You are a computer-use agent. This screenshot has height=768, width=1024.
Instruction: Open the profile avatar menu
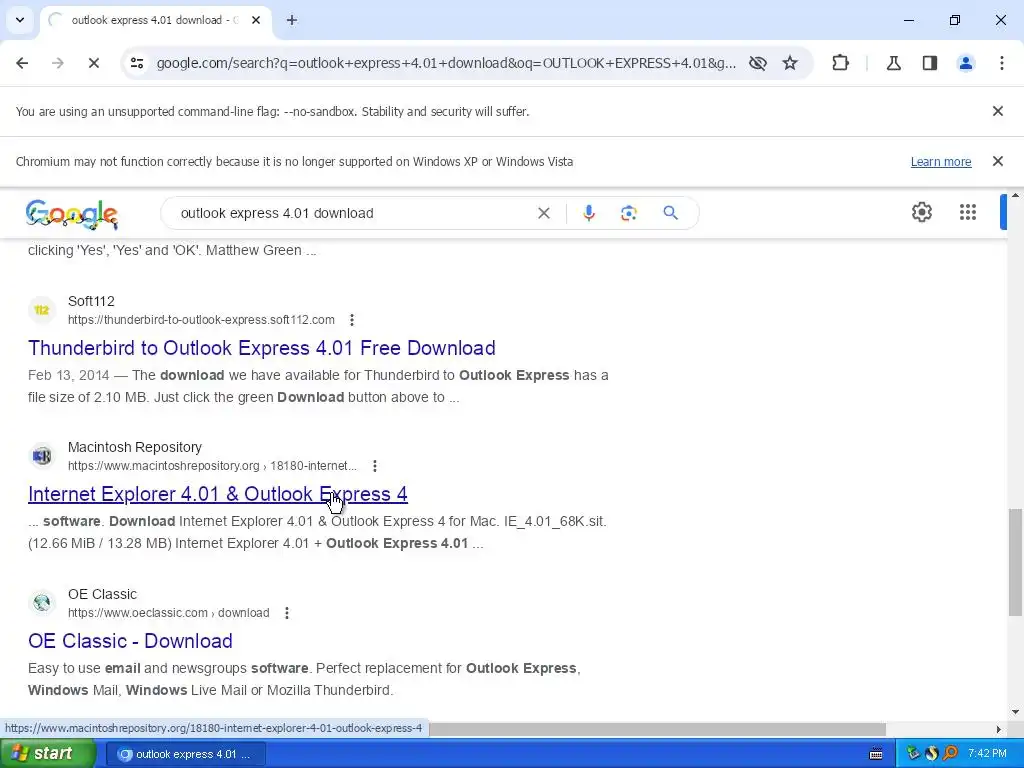pos(966,63)
